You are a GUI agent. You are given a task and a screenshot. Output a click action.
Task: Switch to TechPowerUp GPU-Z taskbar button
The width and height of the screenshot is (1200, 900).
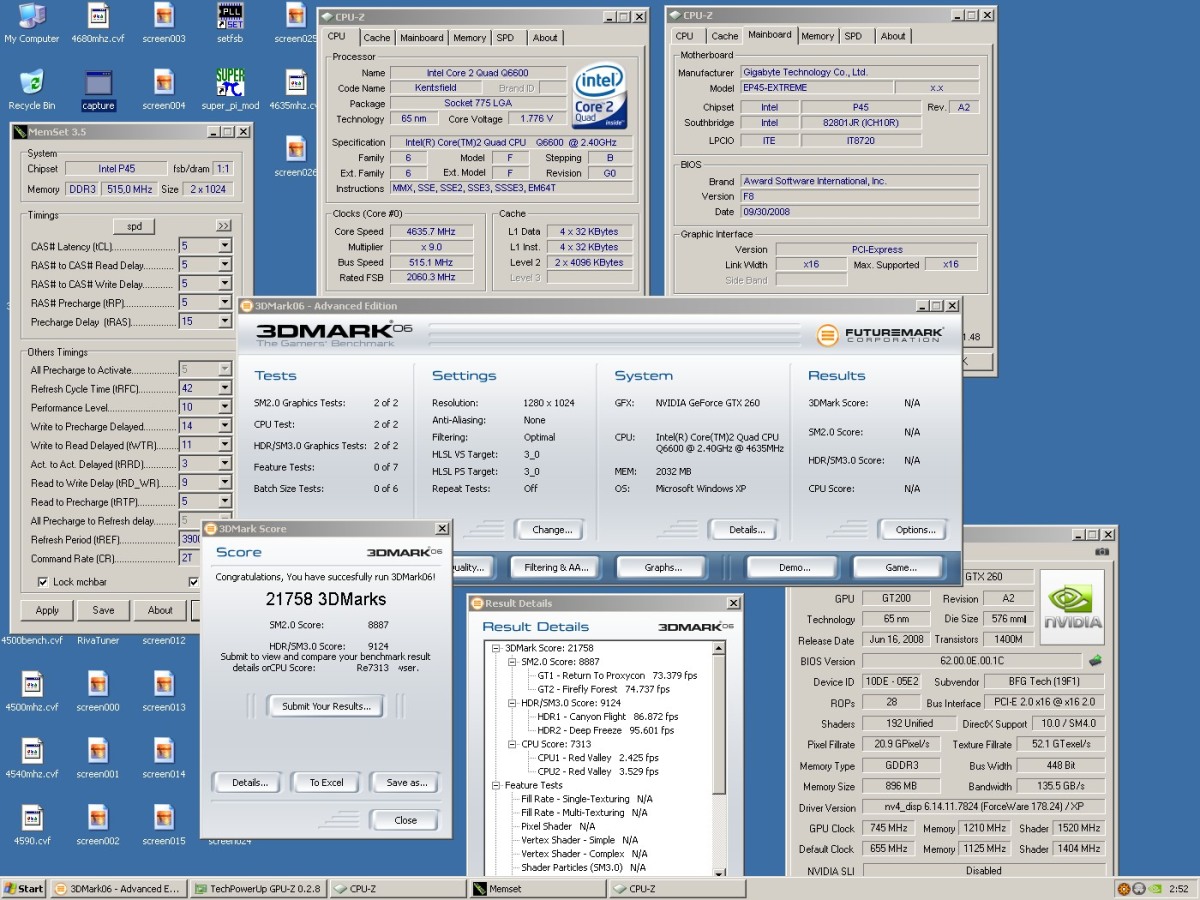[x=258, y=888]
